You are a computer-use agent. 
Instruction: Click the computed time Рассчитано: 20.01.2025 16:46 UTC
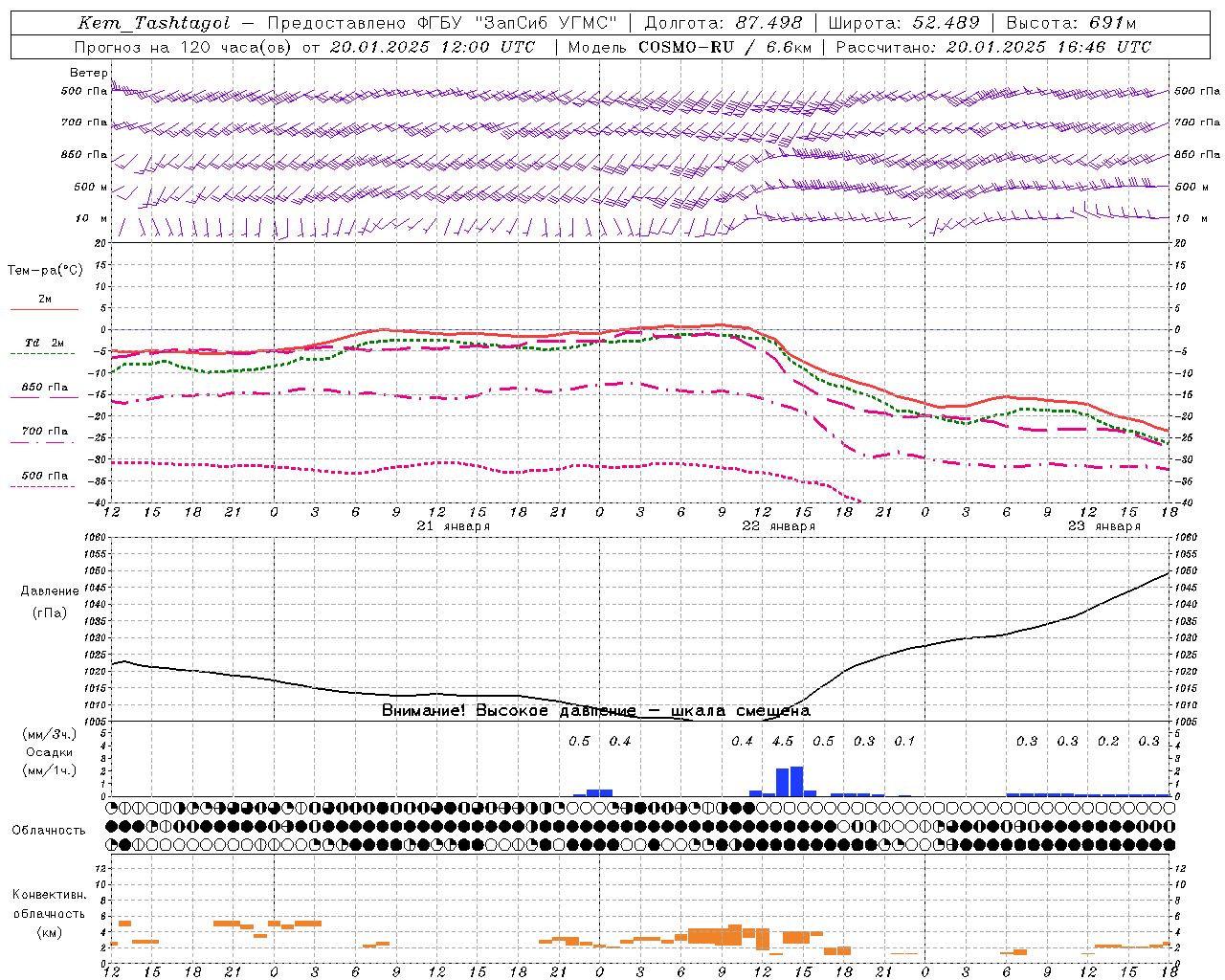993,47
